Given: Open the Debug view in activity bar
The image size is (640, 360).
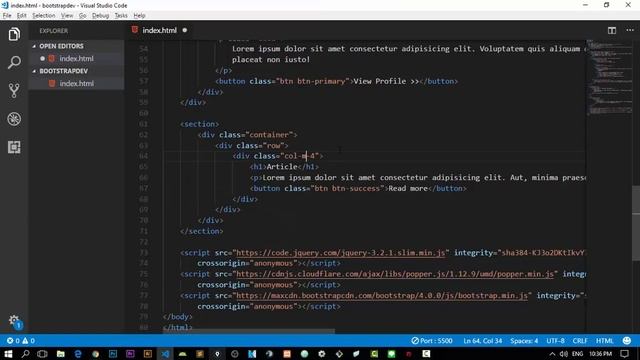Looking at the screenshot, I should (x=14, y=119).
